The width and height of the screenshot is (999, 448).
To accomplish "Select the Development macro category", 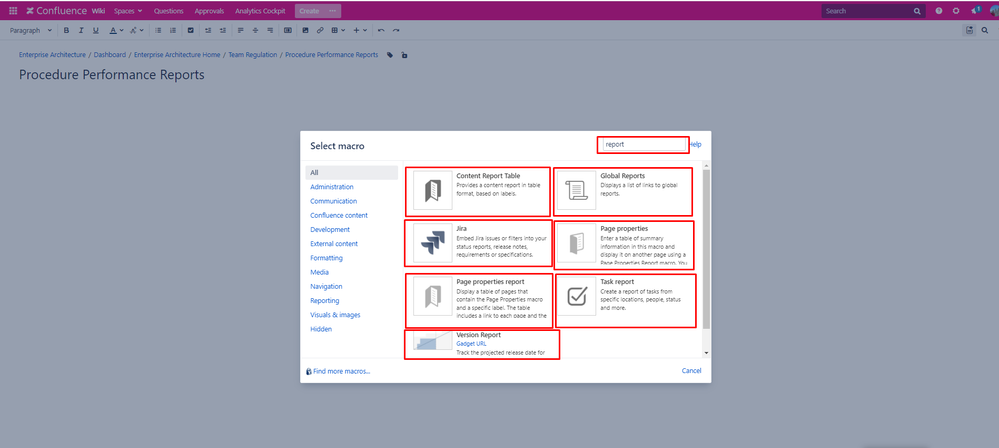I will [x=329, y=229].
